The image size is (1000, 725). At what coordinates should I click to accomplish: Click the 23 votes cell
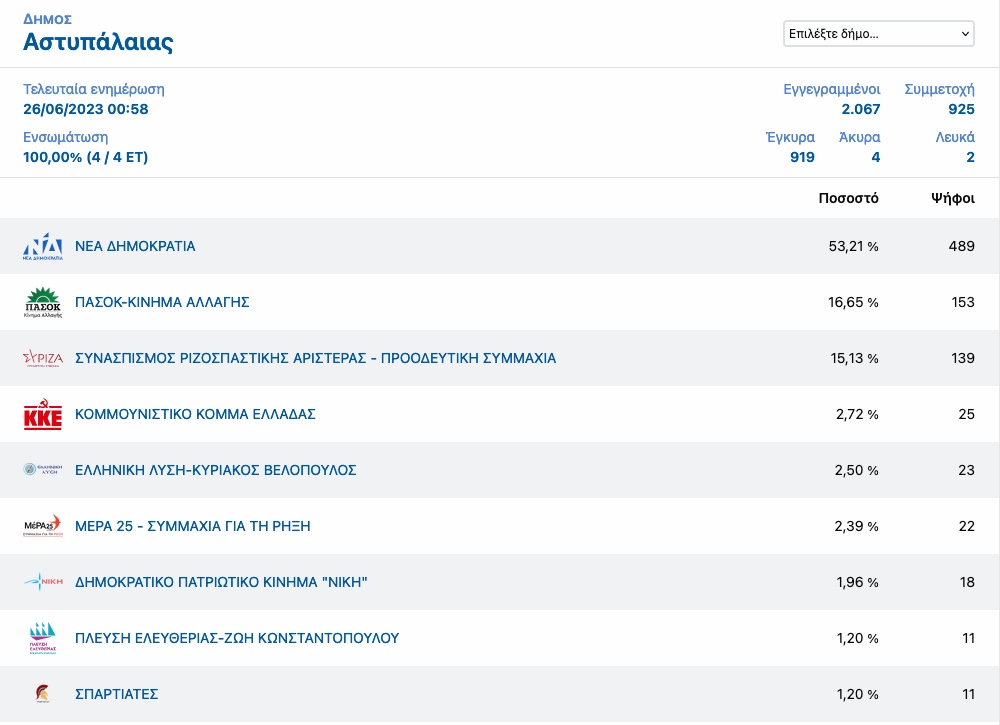pyautogui.click(x=966, y=470)
